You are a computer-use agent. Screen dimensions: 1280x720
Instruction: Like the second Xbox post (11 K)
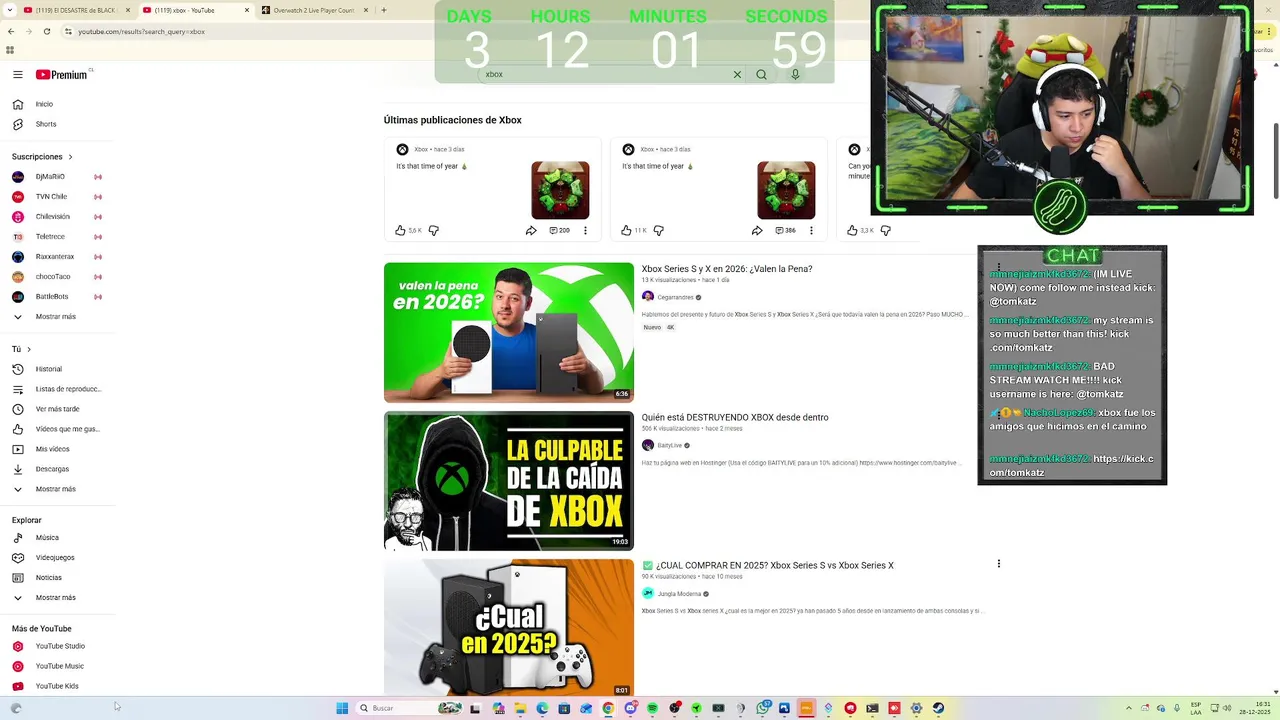pos(627,230)
